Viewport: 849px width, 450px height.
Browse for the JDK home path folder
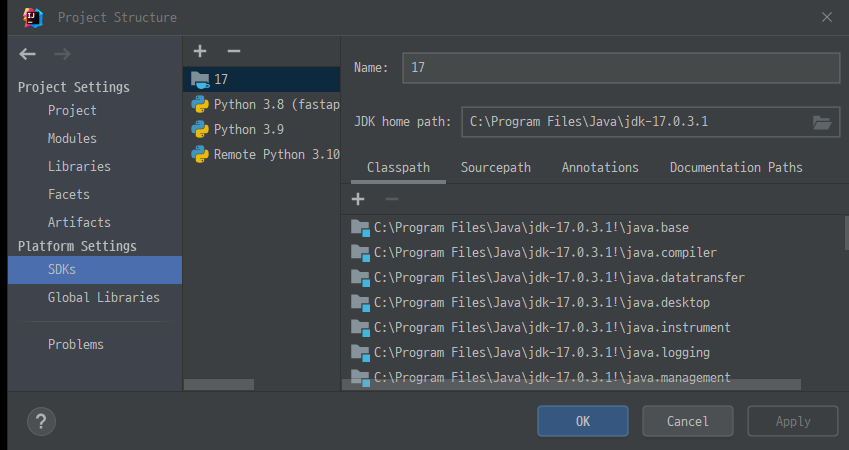[822, 122]
